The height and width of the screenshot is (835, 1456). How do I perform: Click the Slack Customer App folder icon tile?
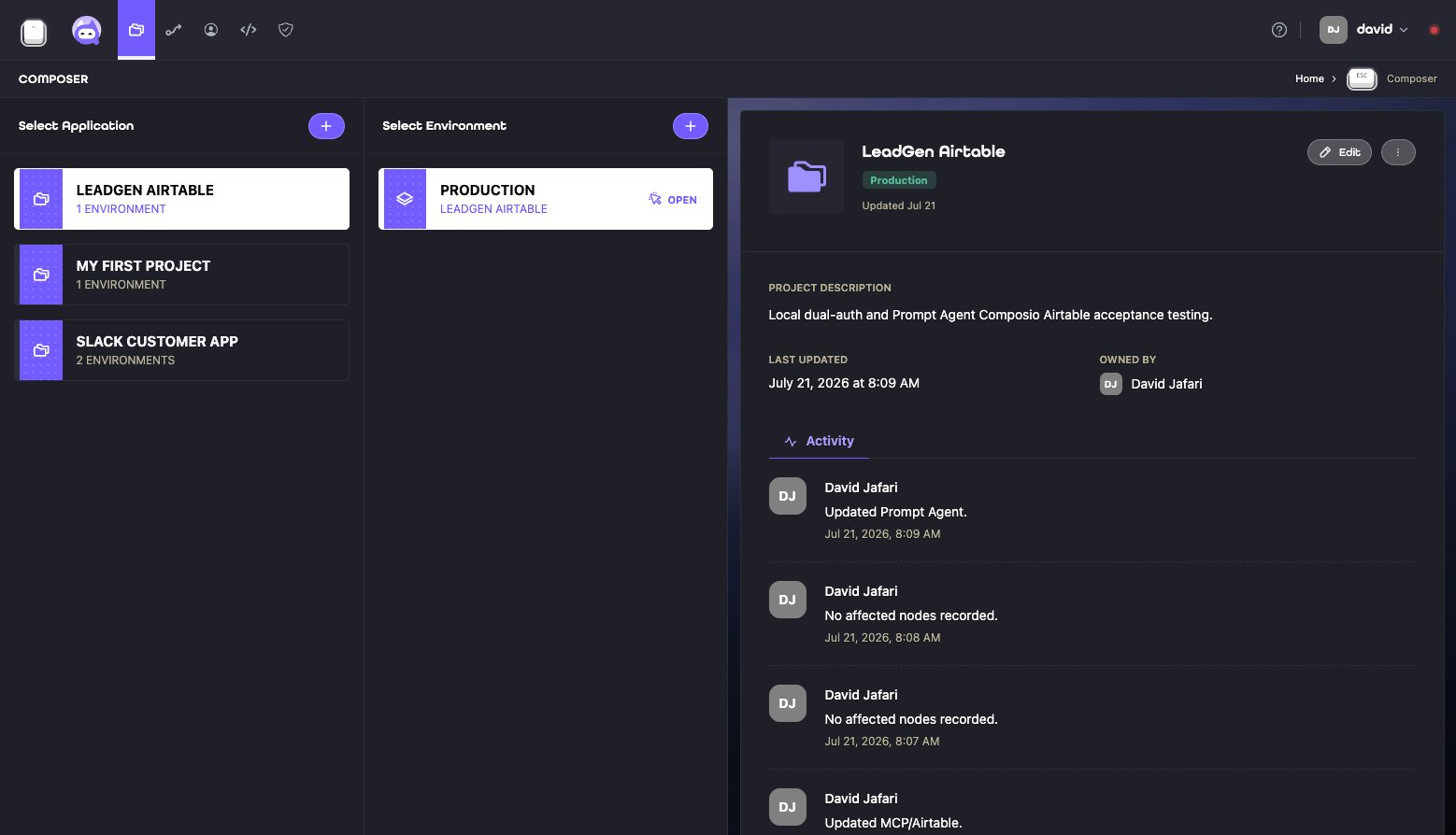pyautogui.click(x=41, y=350)
